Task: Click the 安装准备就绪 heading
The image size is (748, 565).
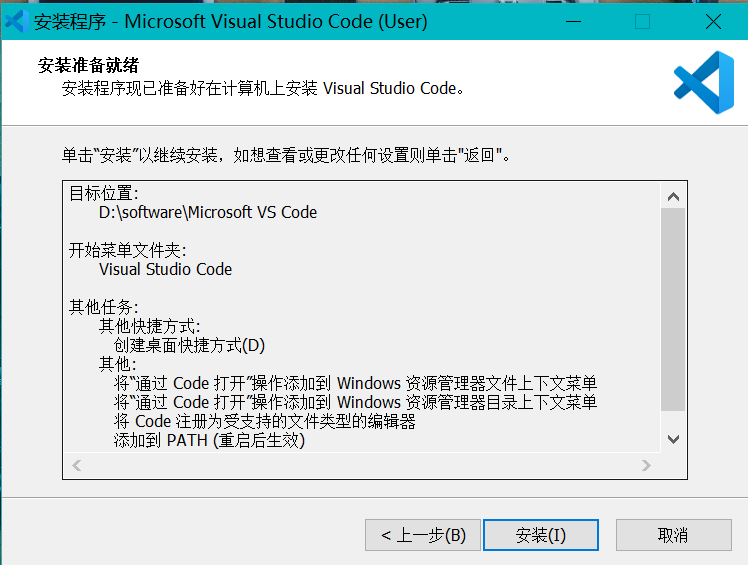Action: pos(89,65)
